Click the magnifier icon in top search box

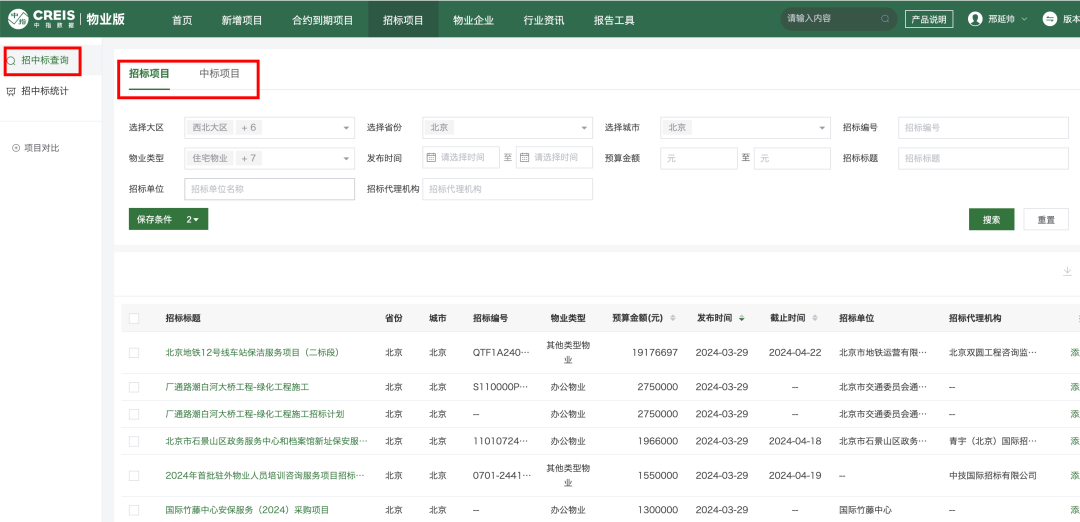pyautogui.click(x=885, y=19)
